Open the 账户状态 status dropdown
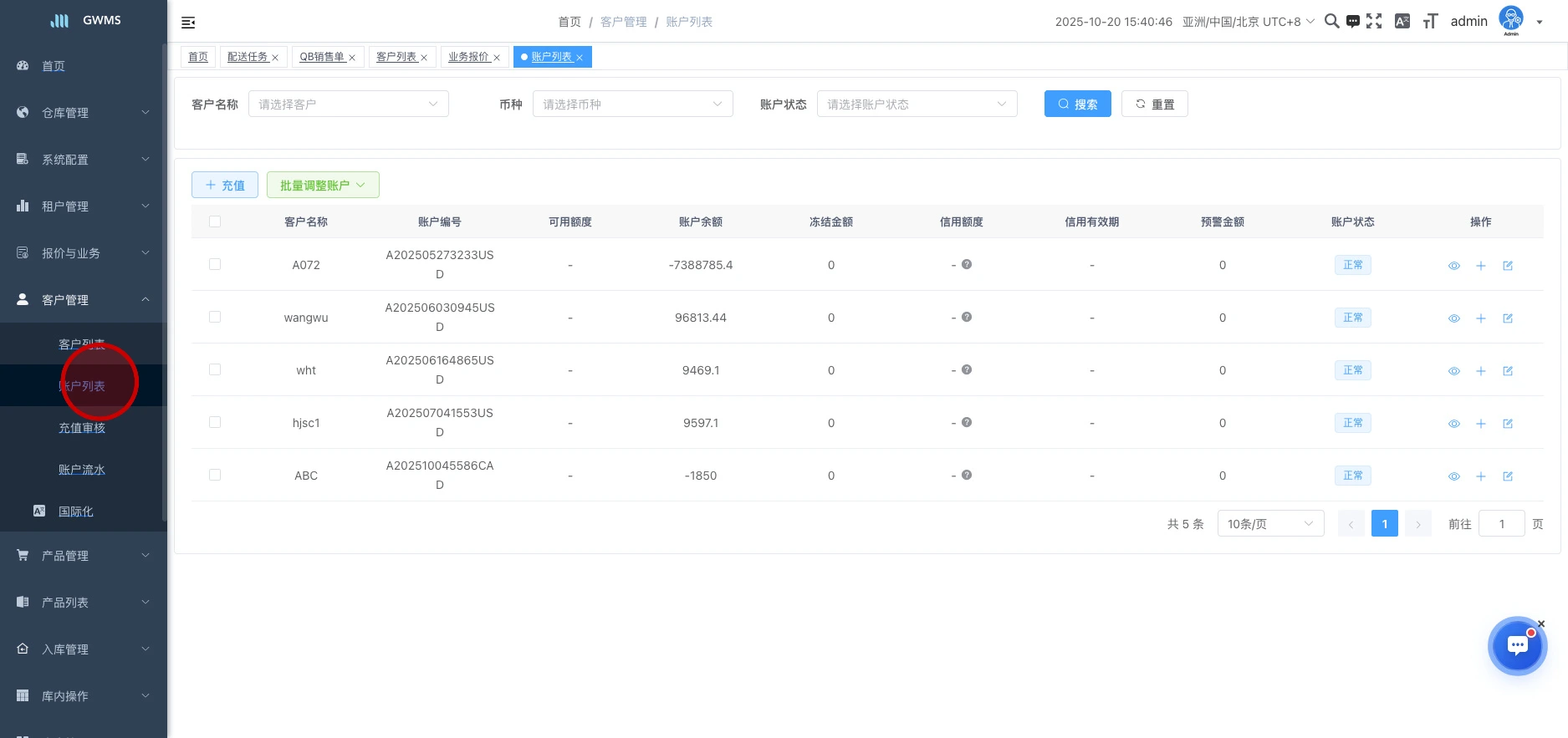The image size is (1568, 738). pyautogui.click(x=917, y=104)
